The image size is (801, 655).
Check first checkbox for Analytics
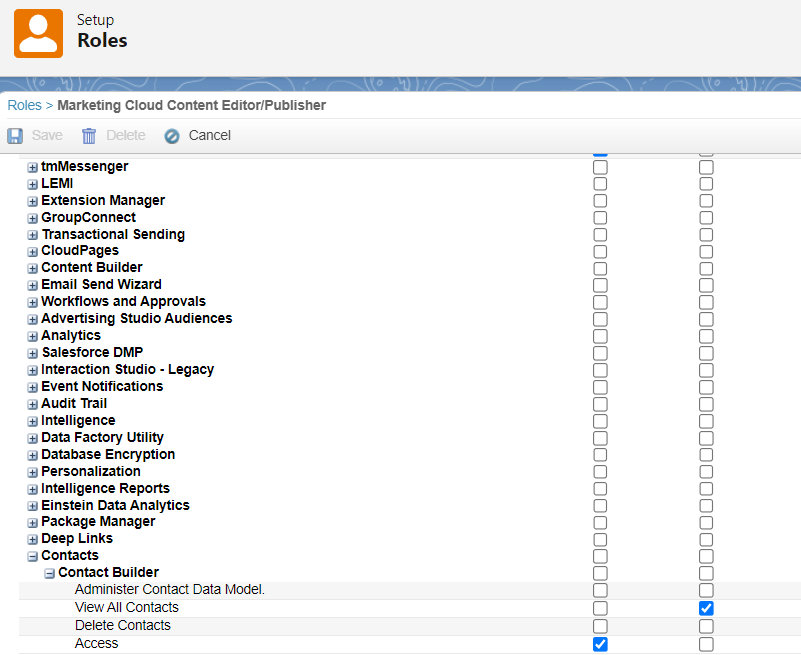pyautogui.click(x=600, y=336)
